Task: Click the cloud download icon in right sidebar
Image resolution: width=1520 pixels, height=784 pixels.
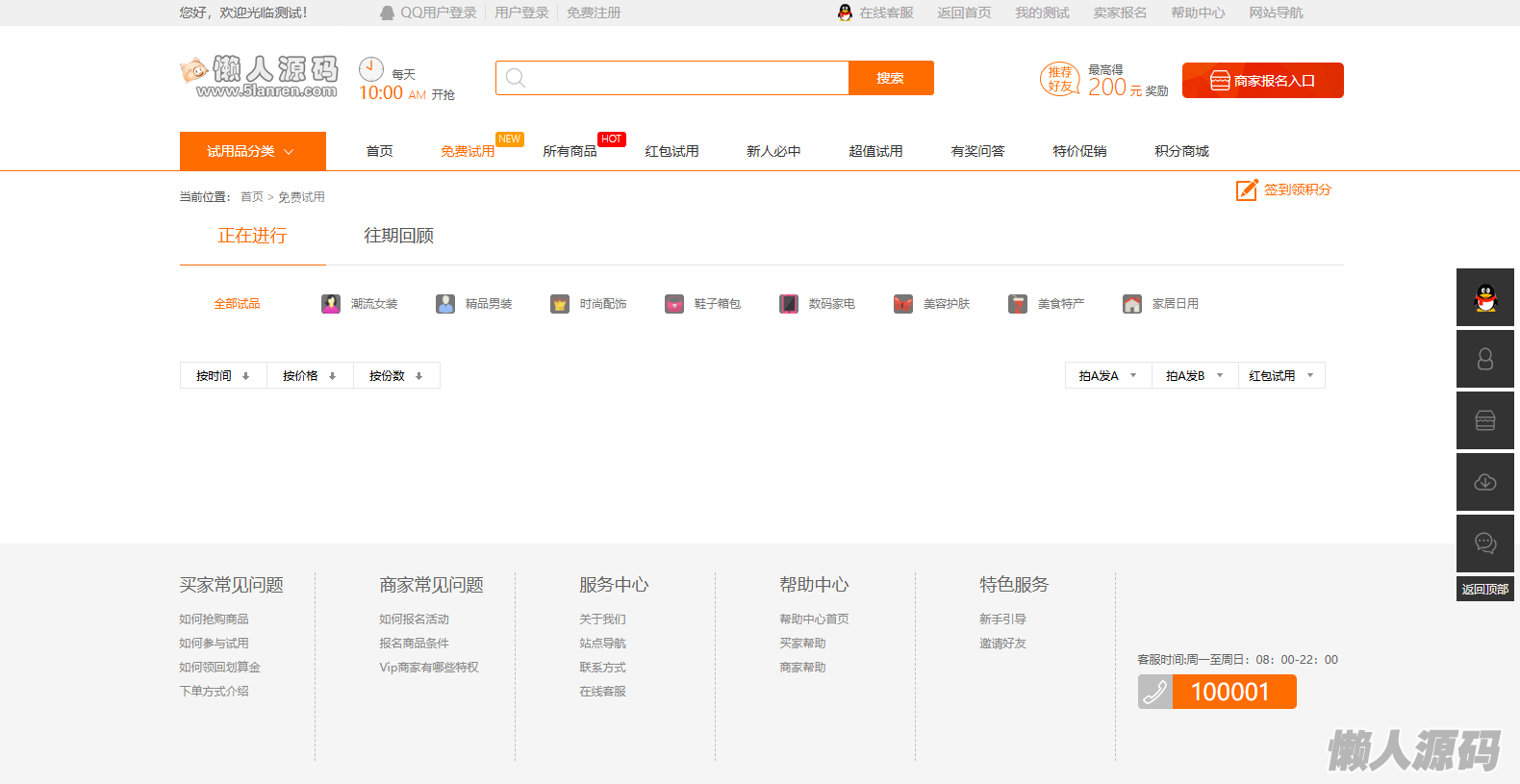Action: pyautogui.click(x=1485, y=482)
